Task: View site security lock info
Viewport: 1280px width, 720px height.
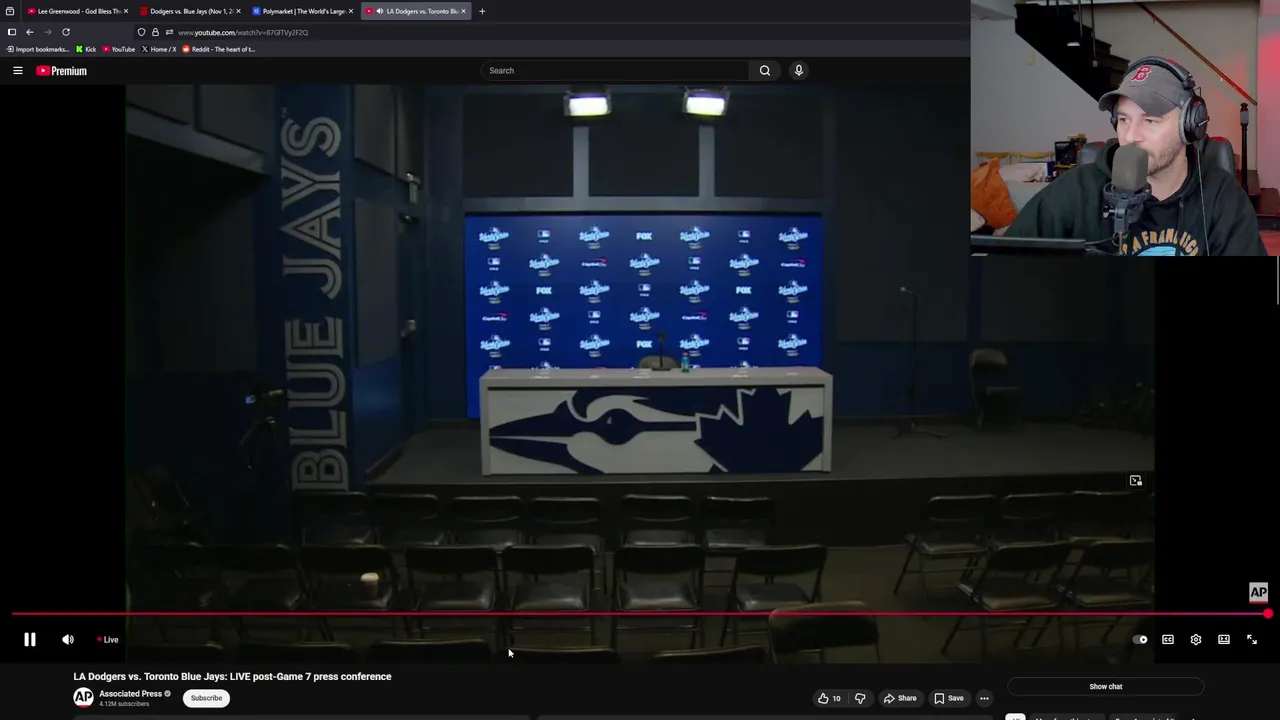Action: click(155, 32)
